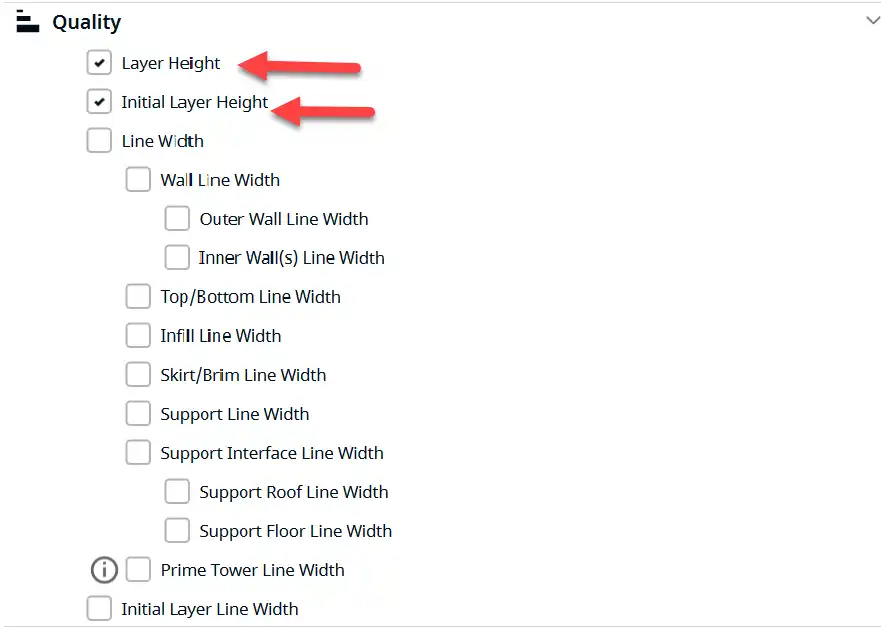
Task: Select the Layer Height label text
Action: pos(171,63)
